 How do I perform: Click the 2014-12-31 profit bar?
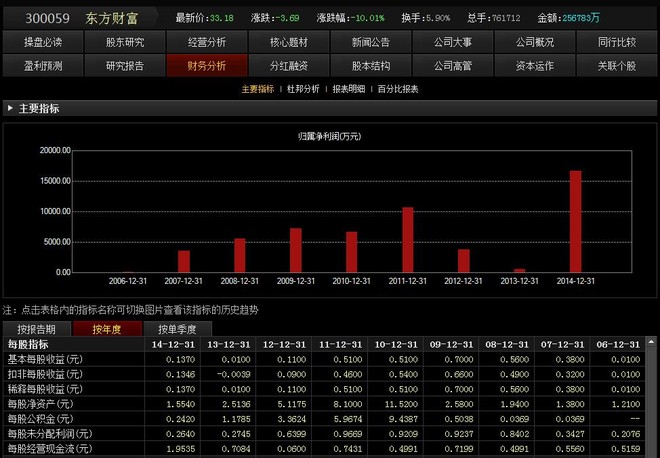pyautogui.click(x=575, y=221)
